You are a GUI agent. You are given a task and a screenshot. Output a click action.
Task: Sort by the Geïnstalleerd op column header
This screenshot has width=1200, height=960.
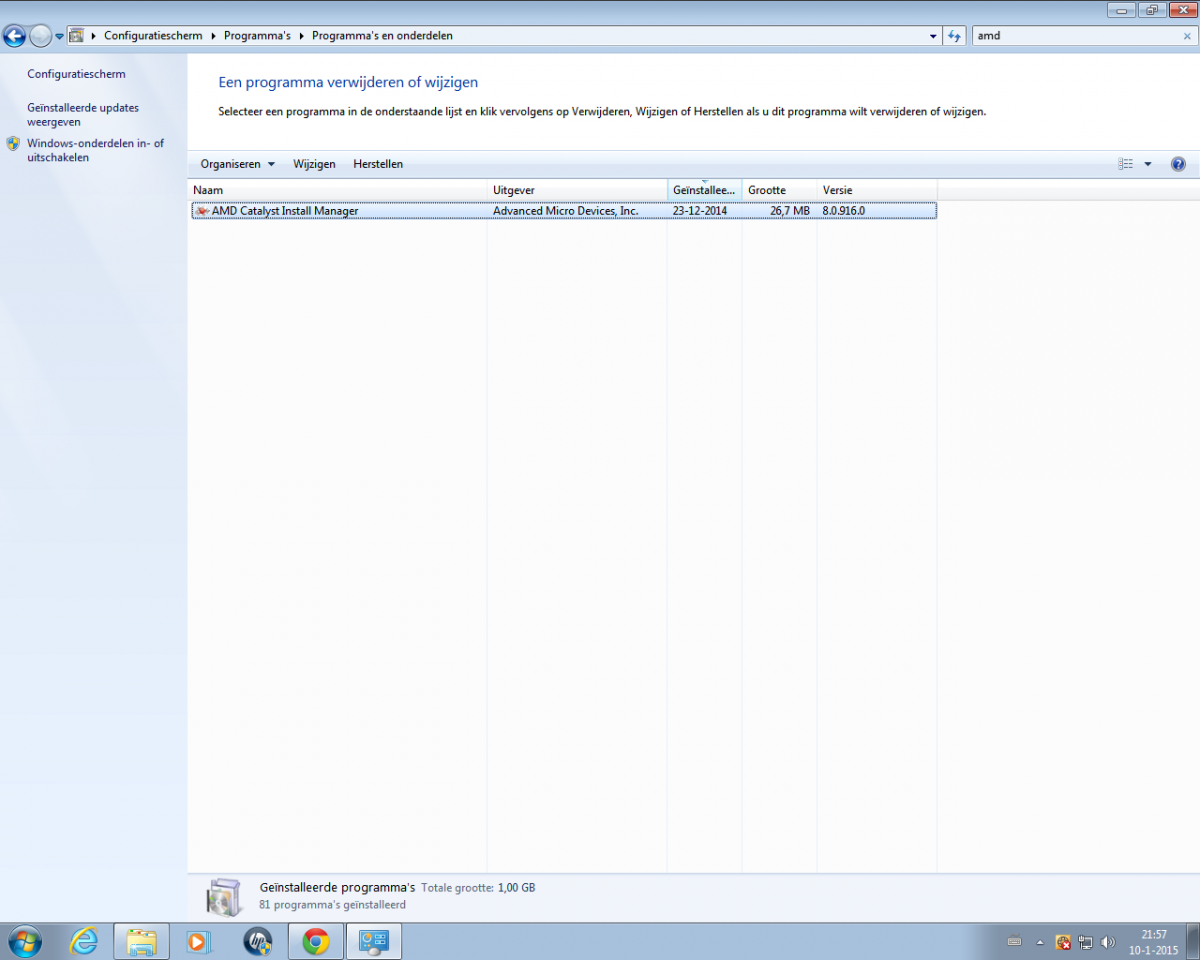[705, 190]
